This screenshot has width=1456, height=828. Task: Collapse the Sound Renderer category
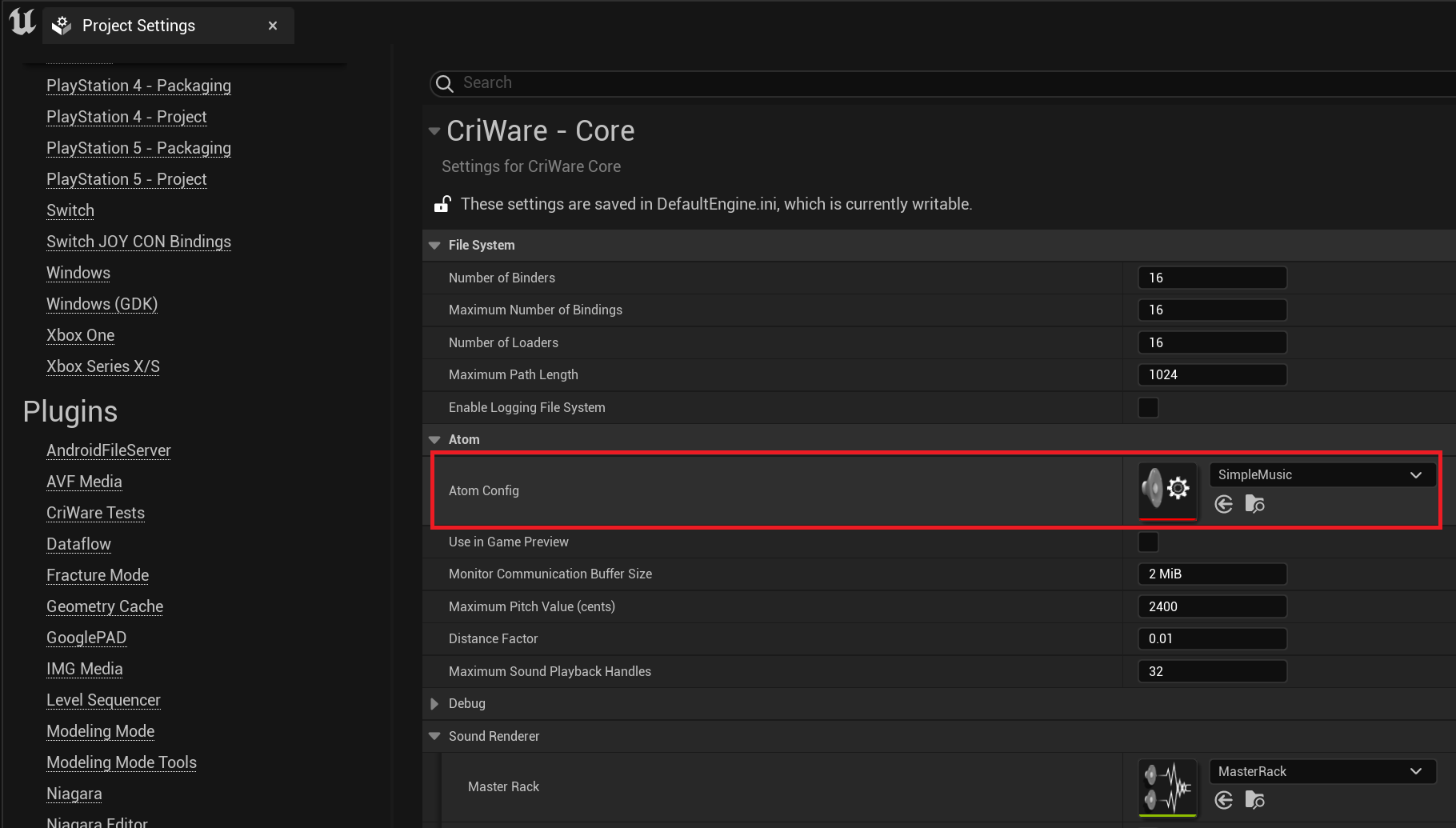434,736
